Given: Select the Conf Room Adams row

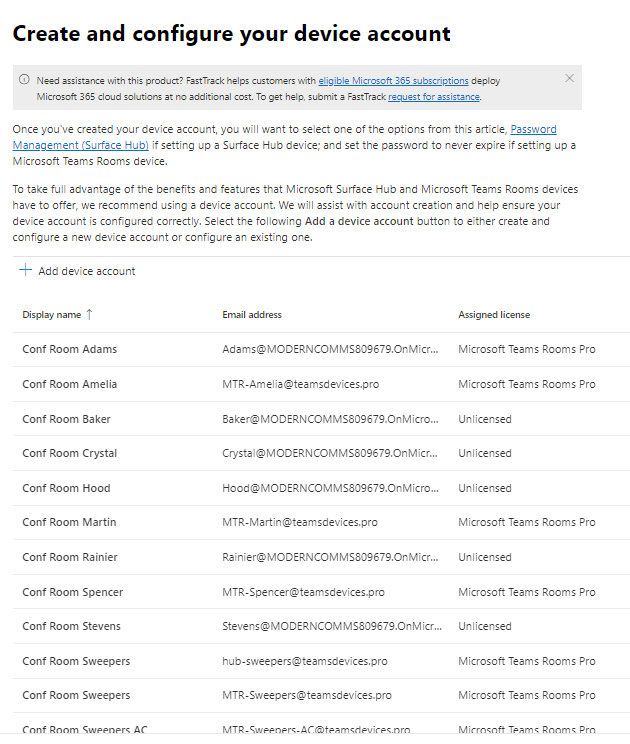Looking at the screenshot, I should point(70,349).
